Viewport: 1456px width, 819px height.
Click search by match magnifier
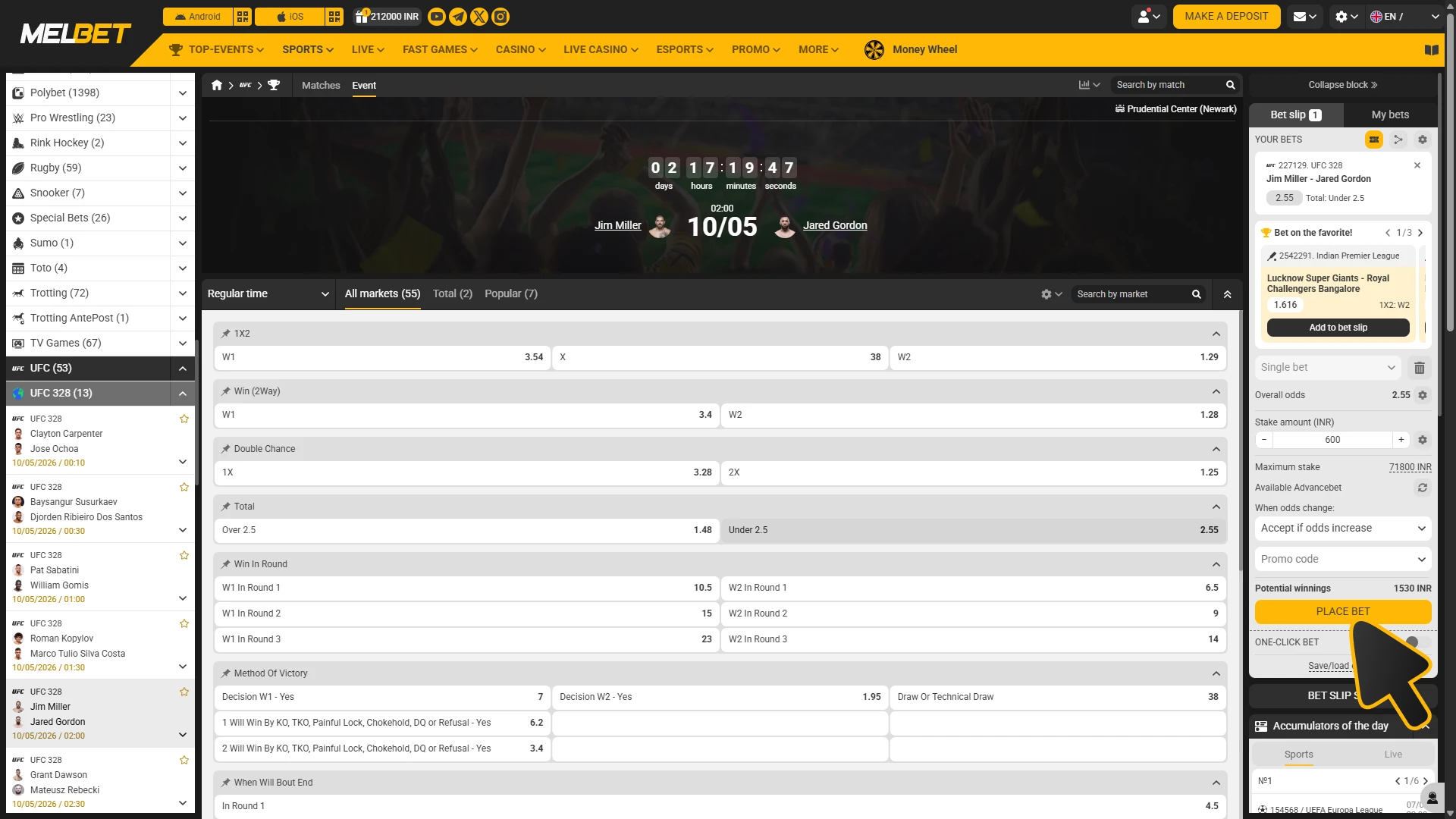1231,85
